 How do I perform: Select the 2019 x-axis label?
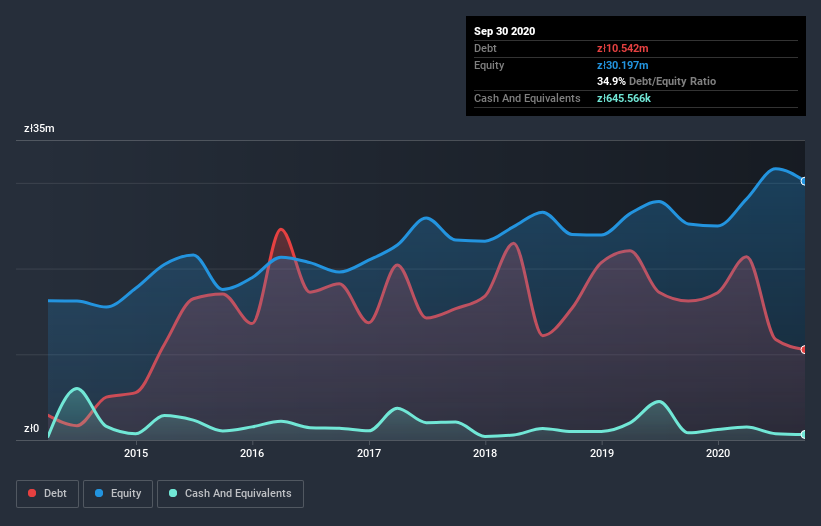pos(602,453)
